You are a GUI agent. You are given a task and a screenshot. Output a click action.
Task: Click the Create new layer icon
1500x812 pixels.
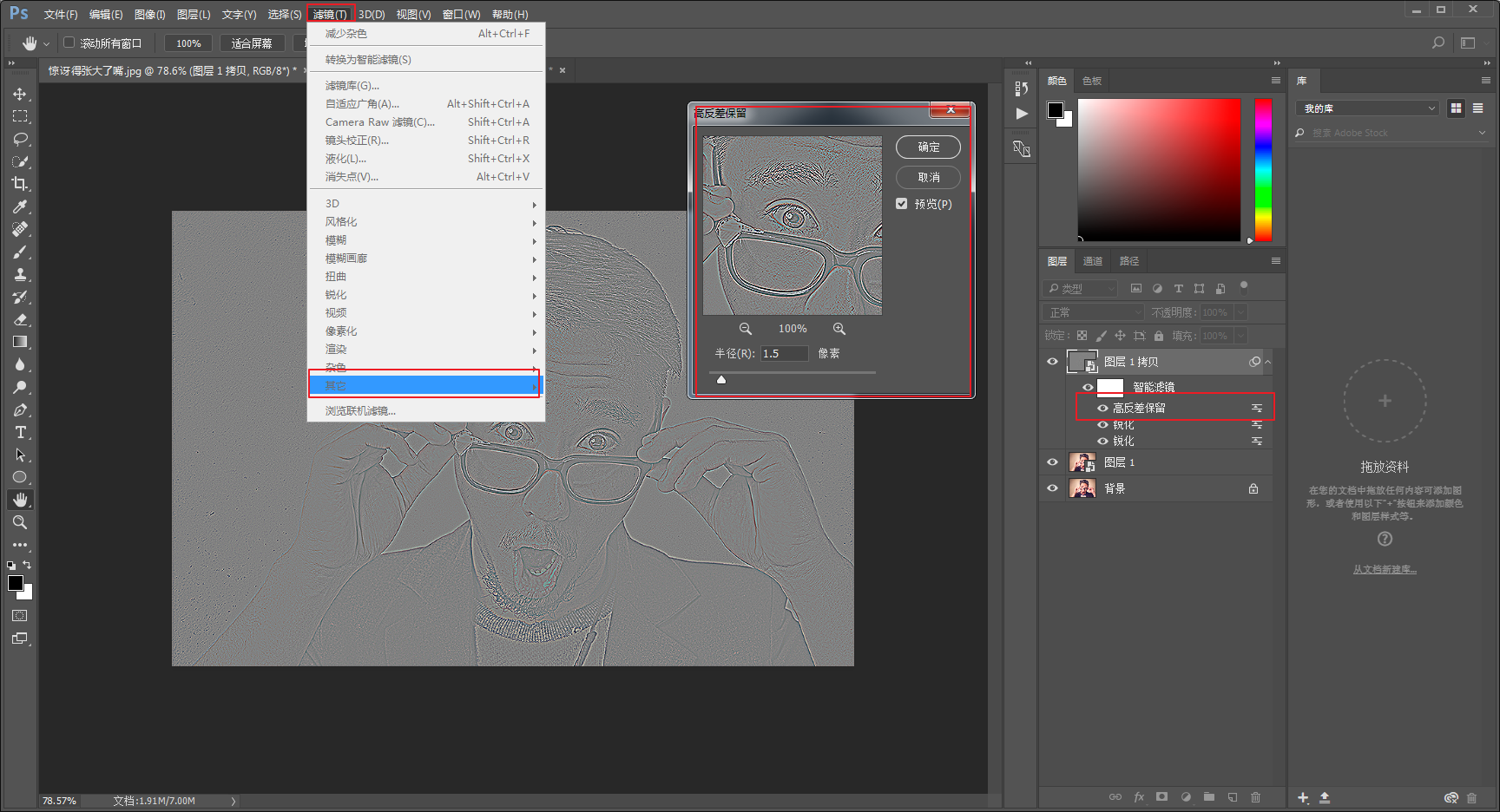pos(1232,796)
